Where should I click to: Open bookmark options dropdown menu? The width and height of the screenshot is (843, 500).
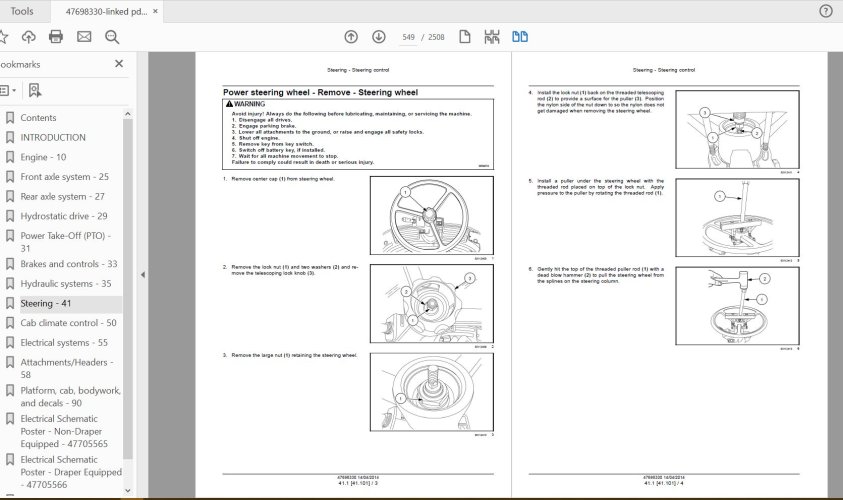pos(8,90)
